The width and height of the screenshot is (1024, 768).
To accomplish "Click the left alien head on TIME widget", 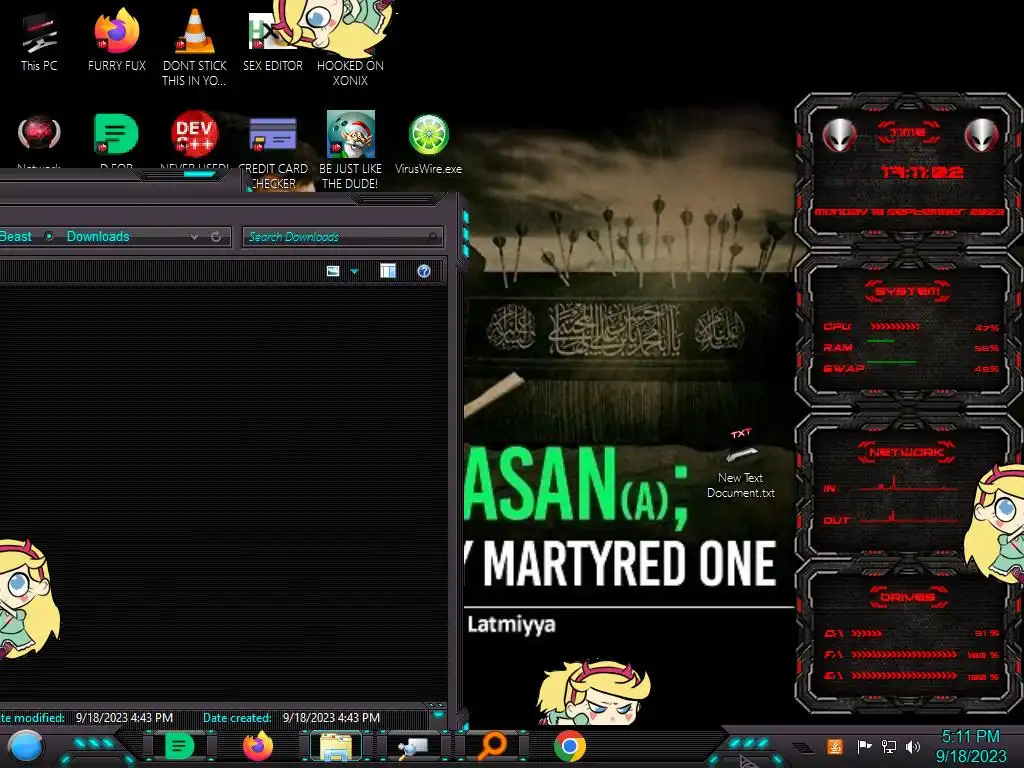I will (839, 136).
